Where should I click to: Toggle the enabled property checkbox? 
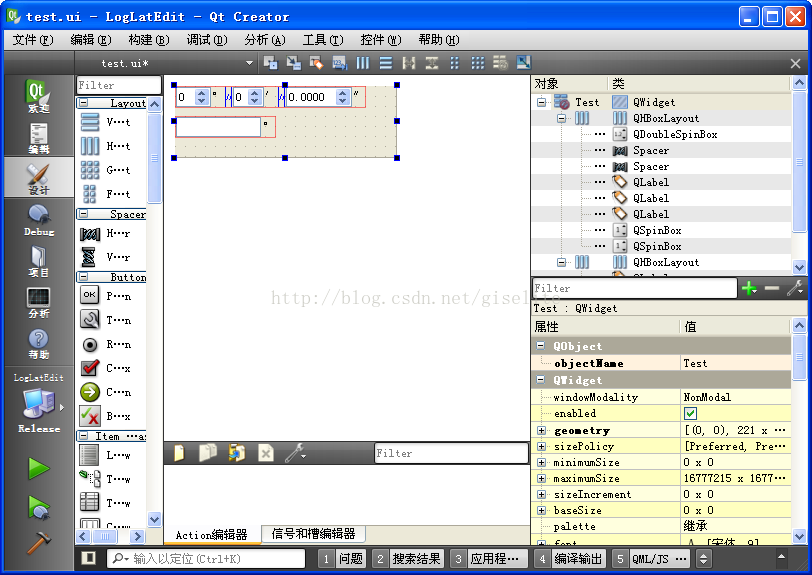click(690, 413)
